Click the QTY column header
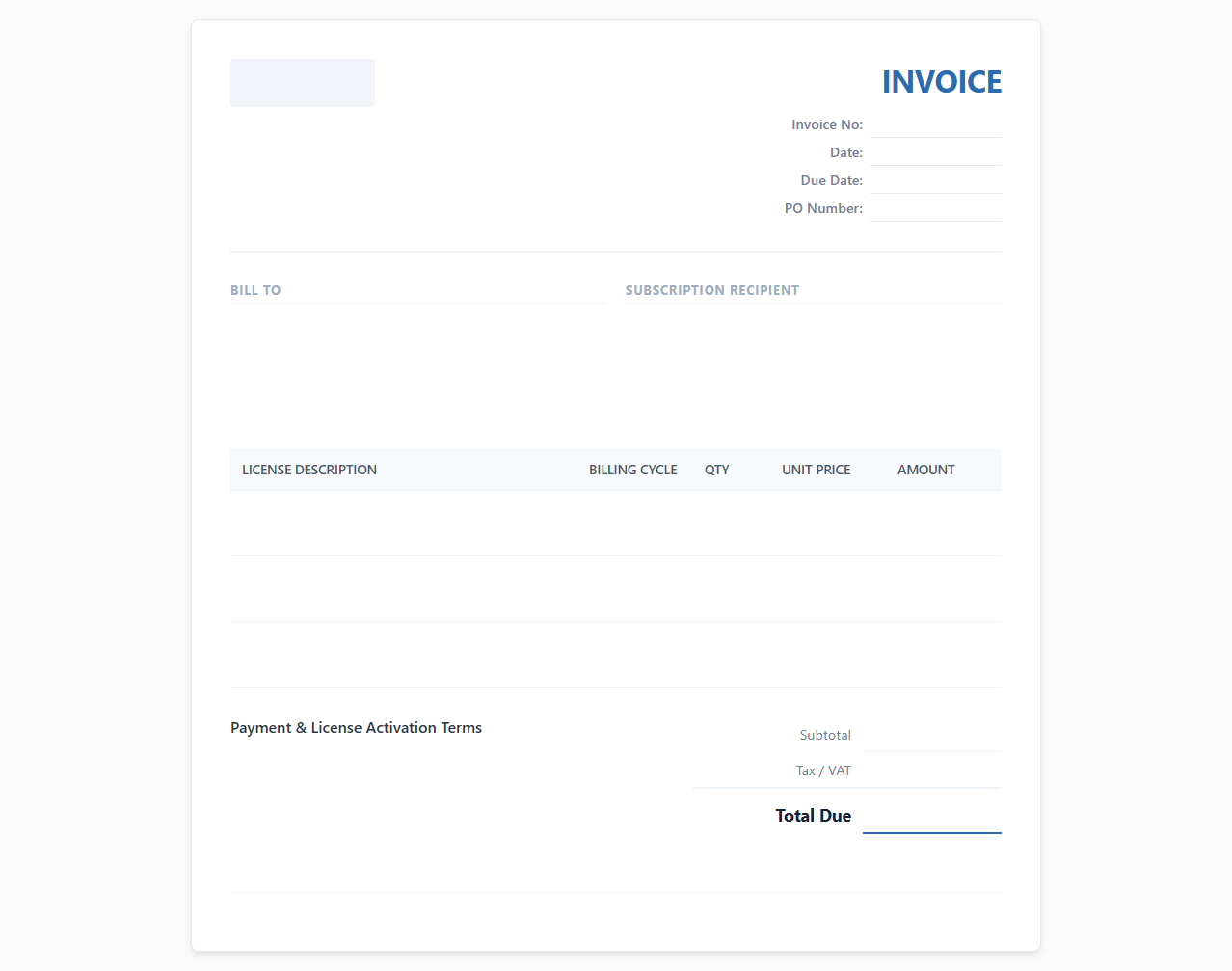Viewport: 1232px width, 971px height. pyautogui.click(x=717, y=470)
